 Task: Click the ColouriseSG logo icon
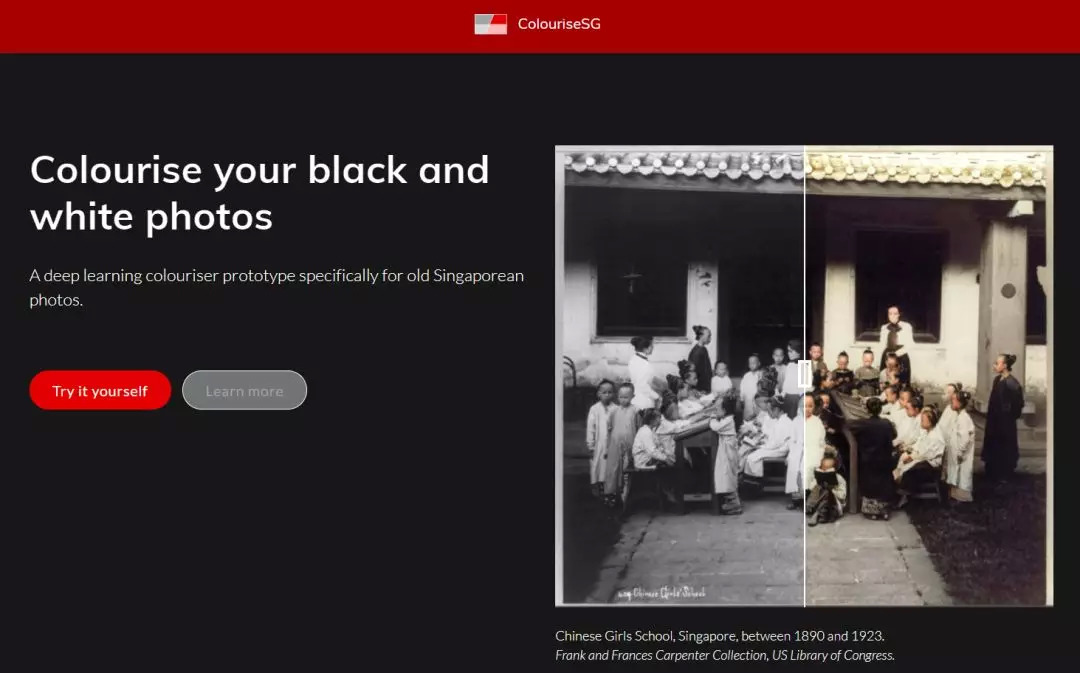[x=490, y=24]
